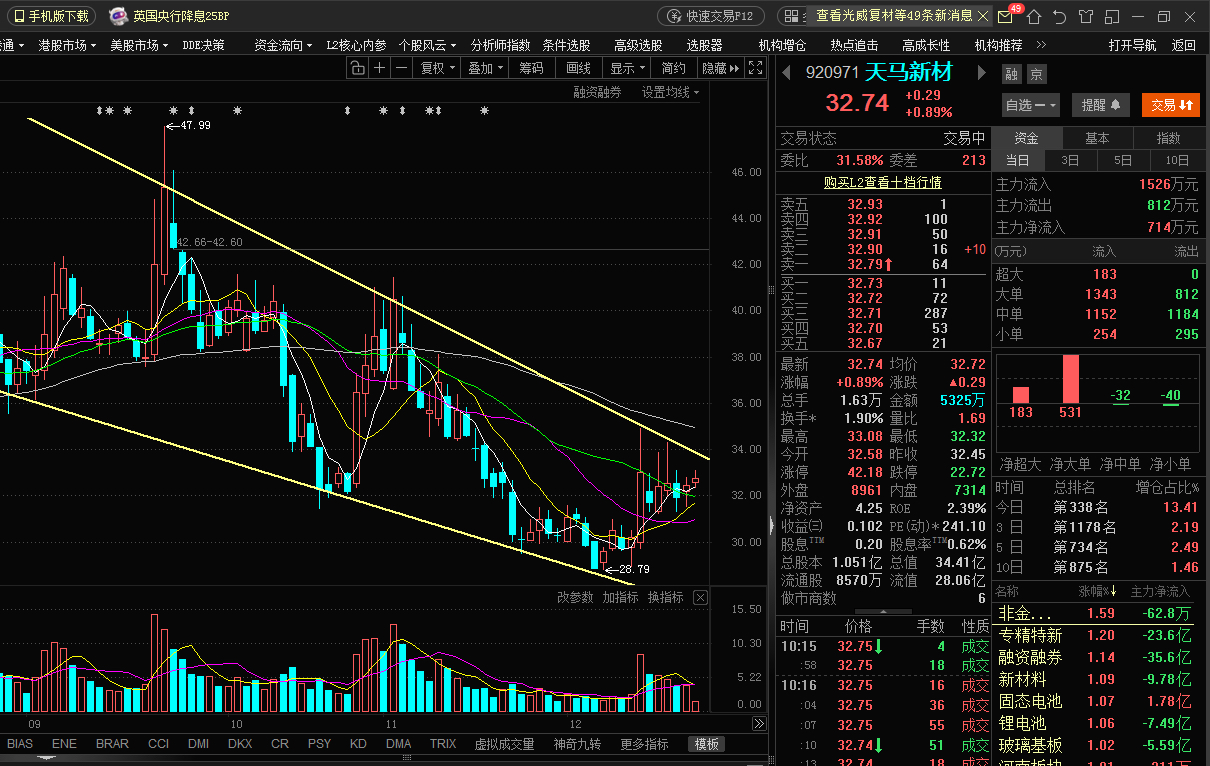
Task: Click the home icon in title bar
Action: pyautogui.click(x=1034, y=16)
